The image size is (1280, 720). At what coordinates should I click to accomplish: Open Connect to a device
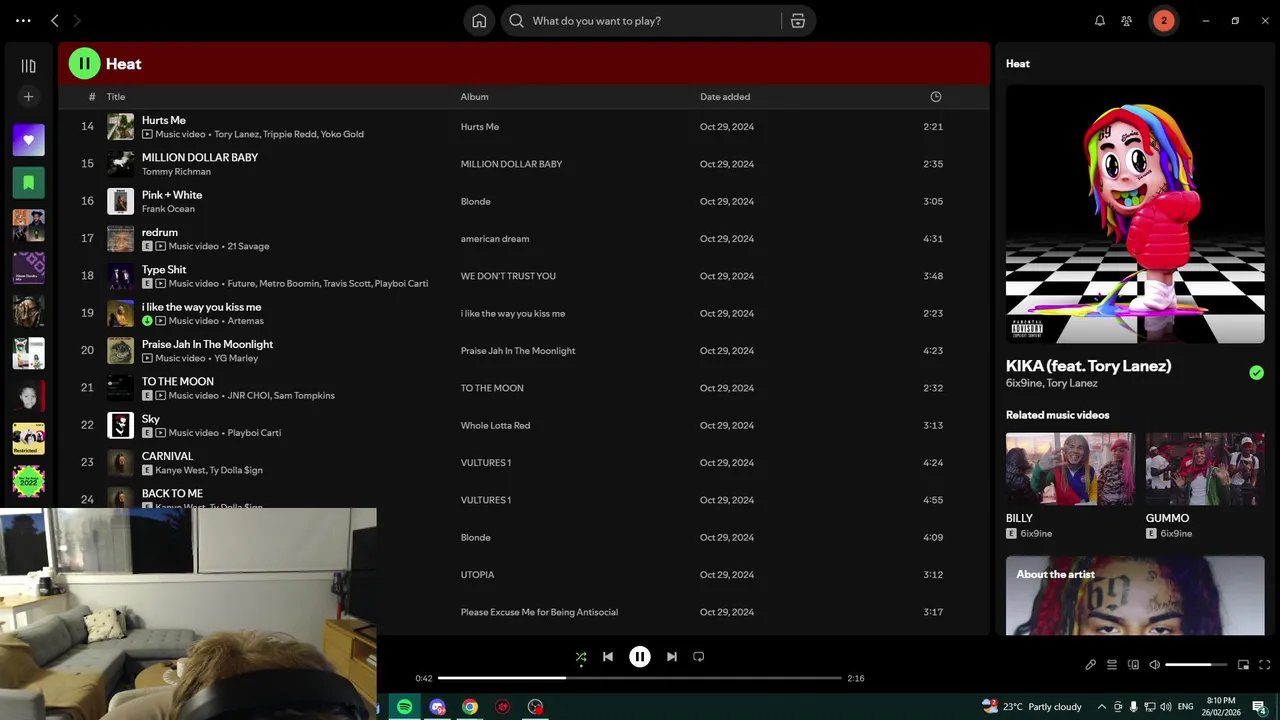click(1133, 665)
